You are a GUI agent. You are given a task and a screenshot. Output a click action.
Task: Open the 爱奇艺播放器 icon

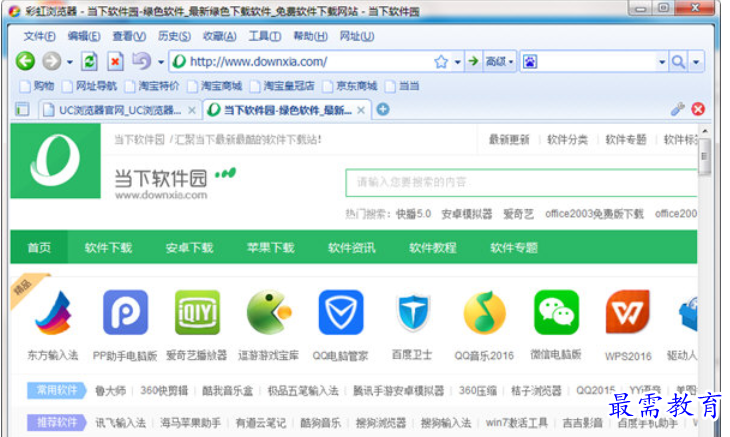tap(197, 312)
